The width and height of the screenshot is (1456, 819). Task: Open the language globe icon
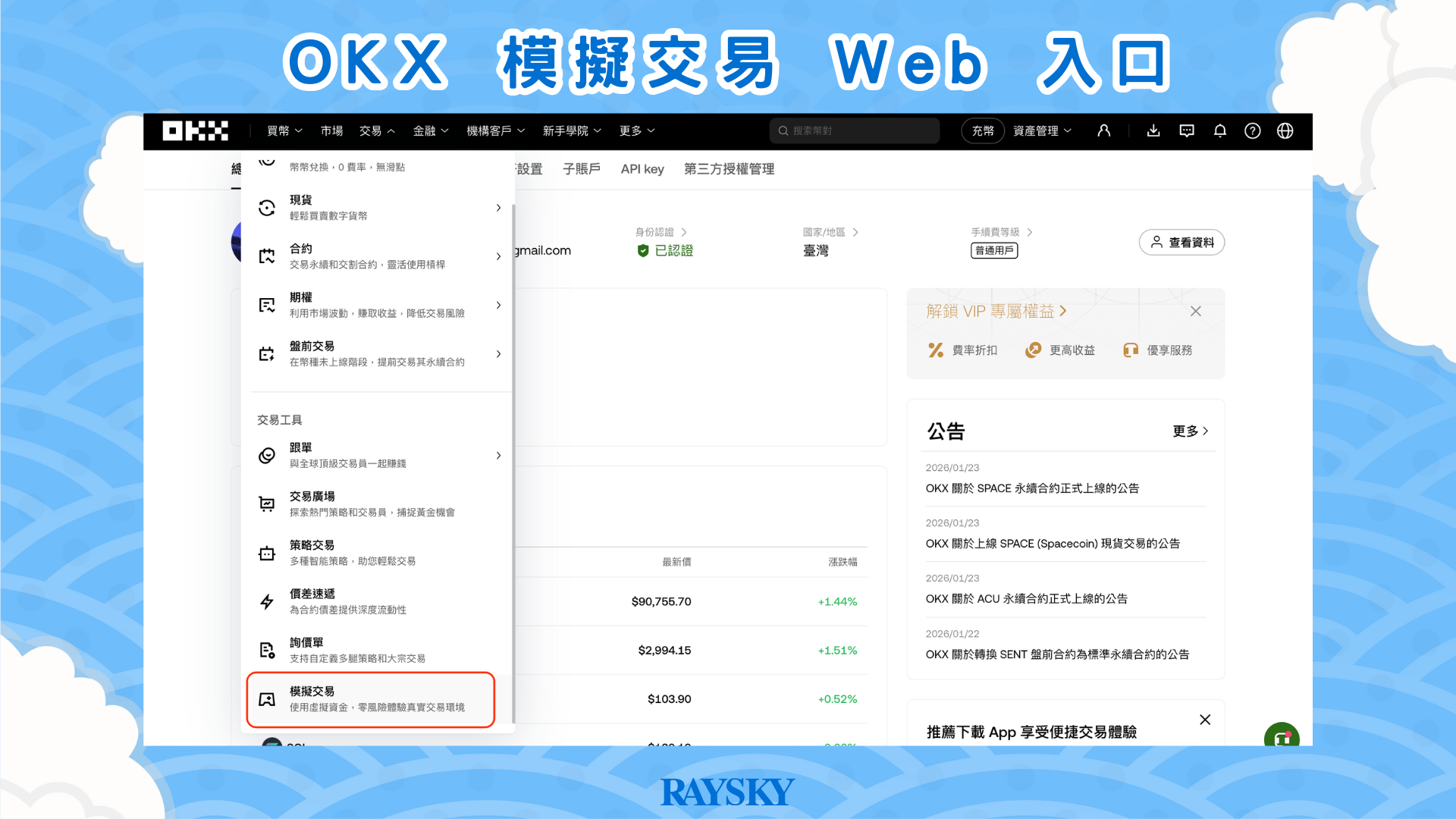tap(1285, 130)
